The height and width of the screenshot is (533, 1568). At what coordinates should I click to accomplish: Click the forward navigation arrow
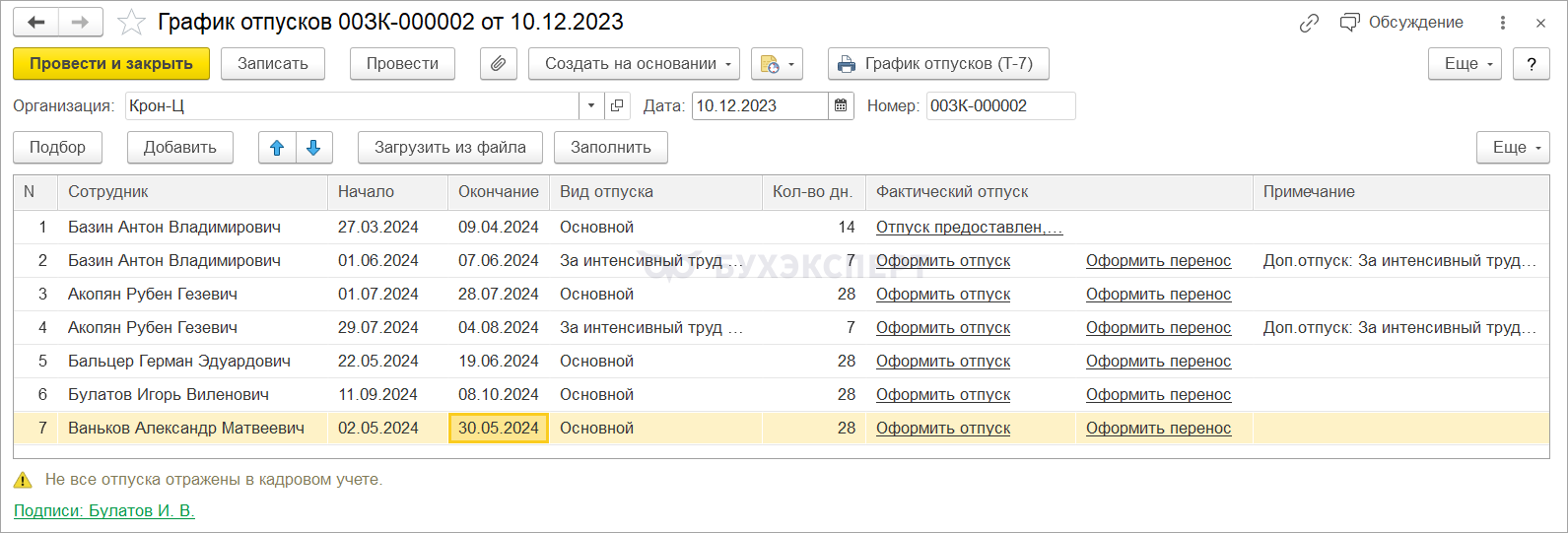(x=81, y=22)
